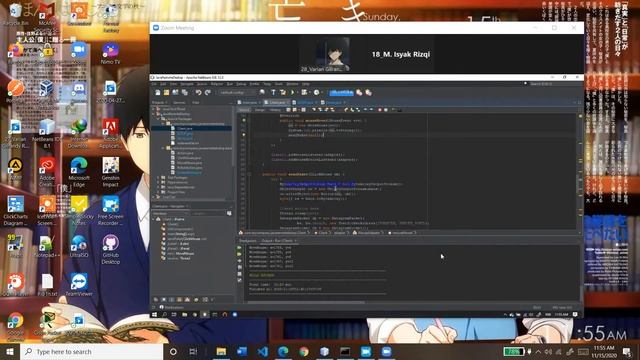Viewport: 640px width, 360px height.
Task: Open the GitHub Desktop shortcut
Action: tap(110, 249)
